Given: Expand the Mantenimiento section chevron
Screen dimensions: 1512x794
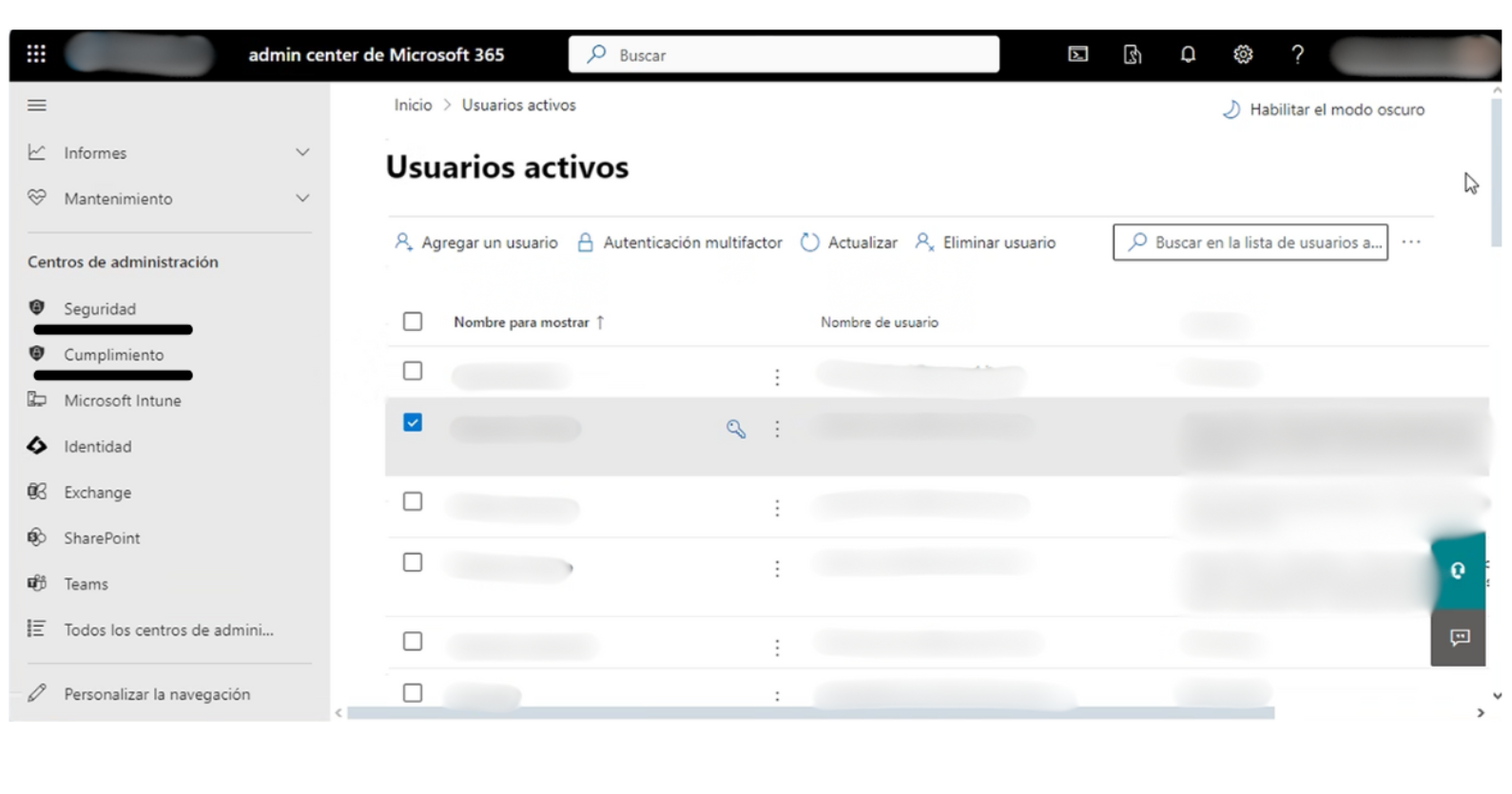Looking at the screenshot, I should (302, 199).
